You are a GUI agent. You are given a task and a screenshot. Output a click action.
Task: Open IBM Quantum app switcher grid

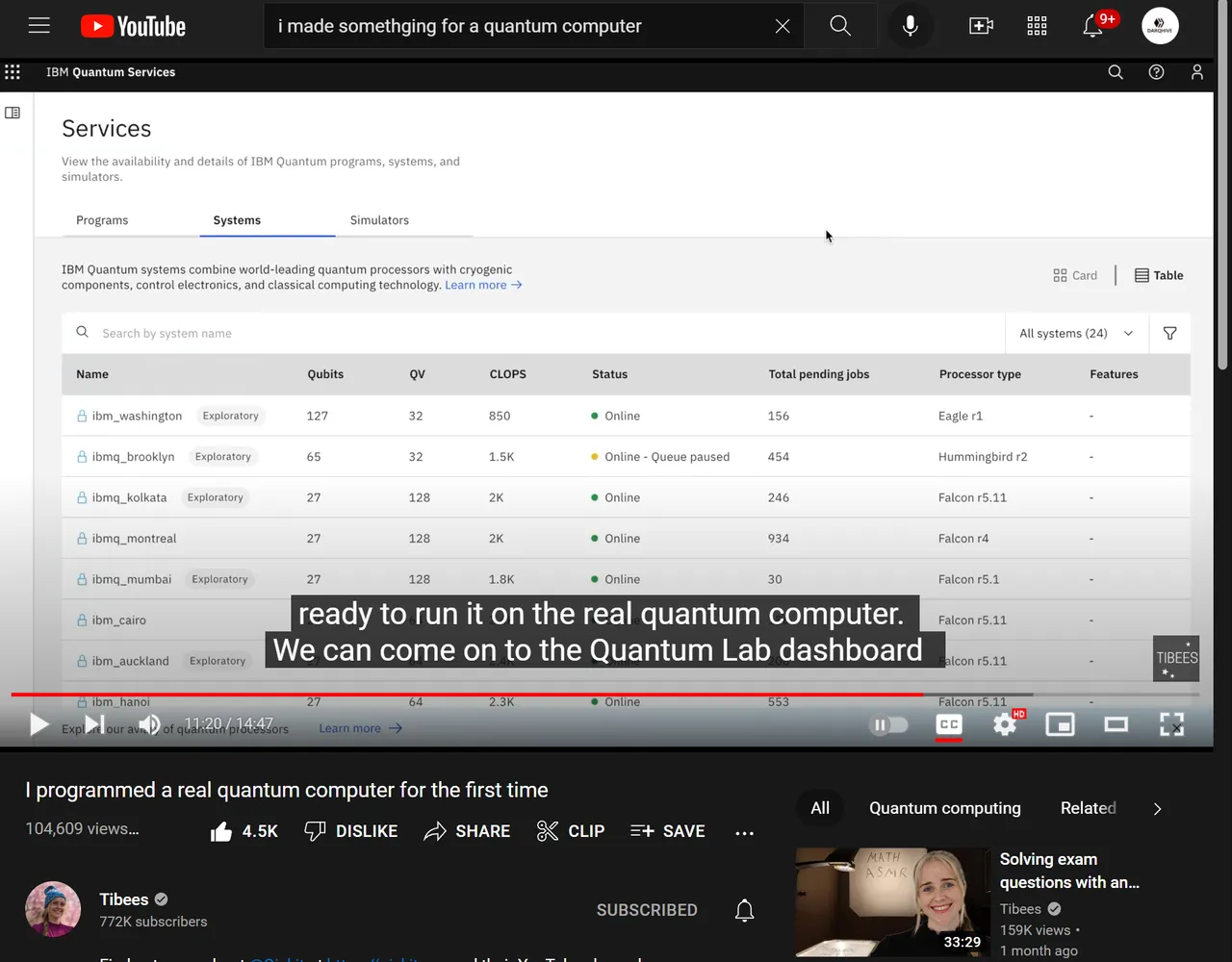pyautogui.click(x=13, y=72)
